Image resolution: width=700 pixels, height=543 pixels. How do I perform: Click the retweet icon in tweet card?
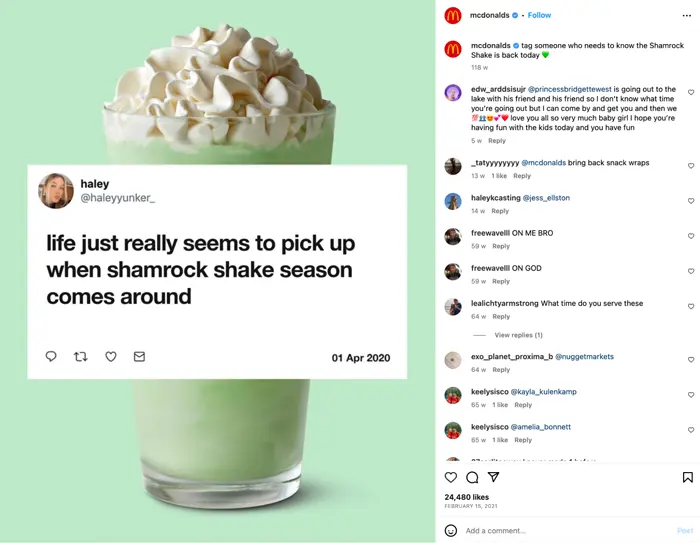click(x=81, y=356)
